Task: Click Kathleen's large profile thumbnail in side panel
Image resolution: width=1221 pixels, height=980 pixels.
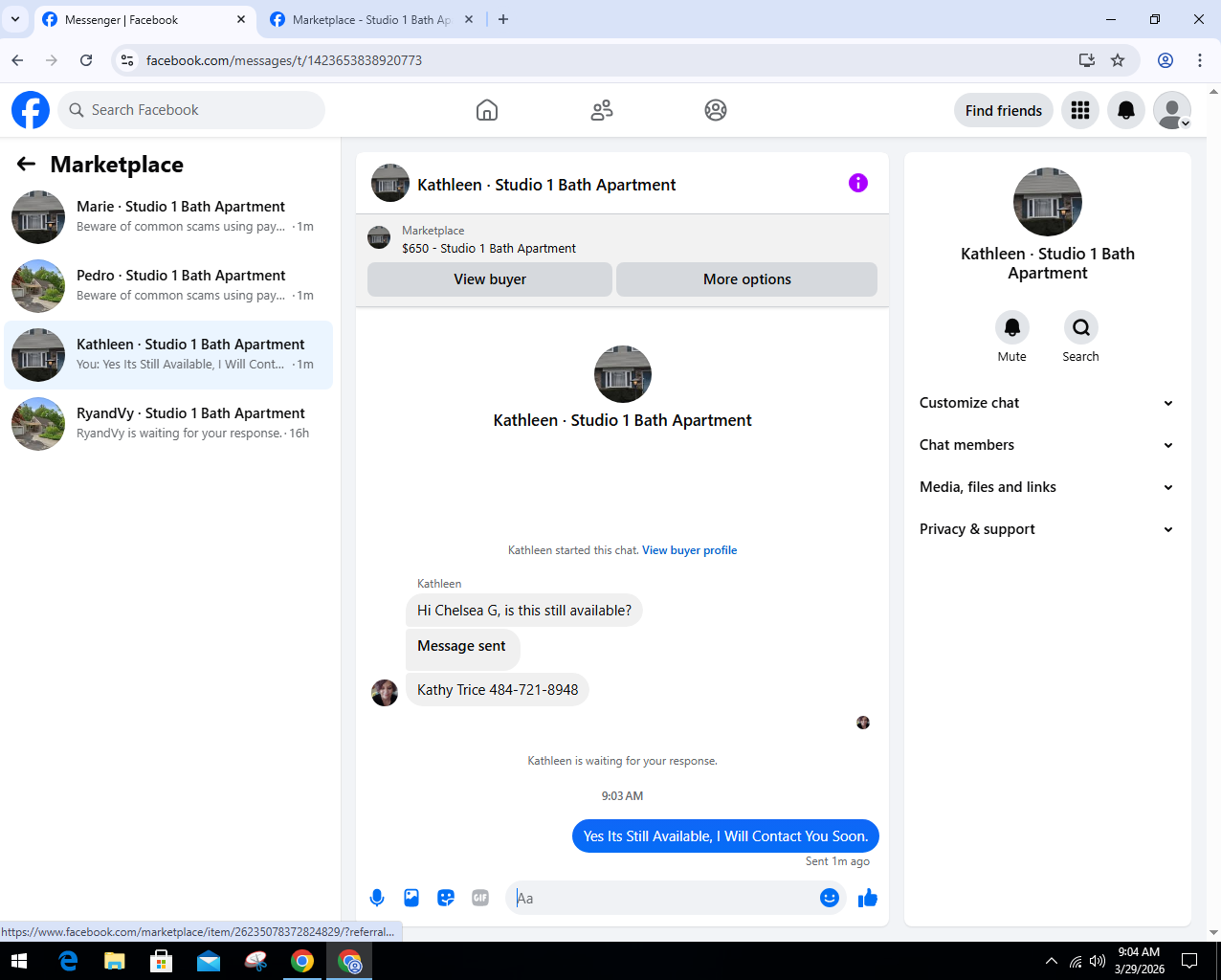Action: [1048, 202]
